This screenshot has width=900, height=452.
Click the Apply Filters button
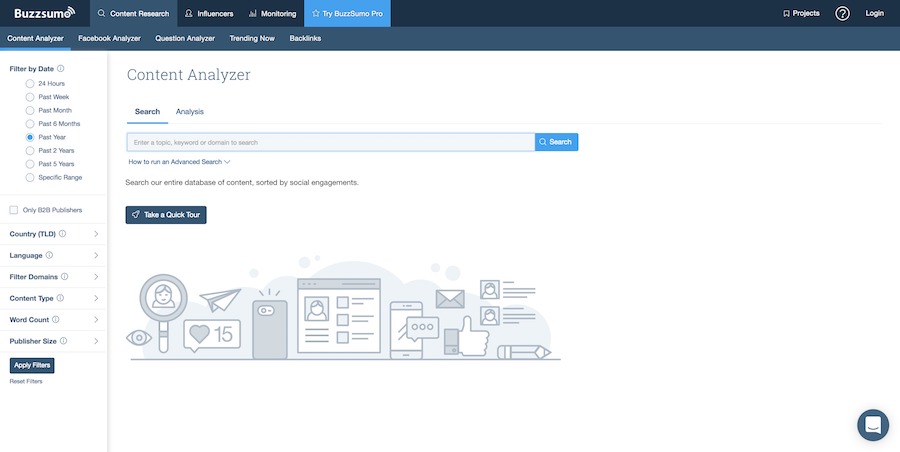32,365
